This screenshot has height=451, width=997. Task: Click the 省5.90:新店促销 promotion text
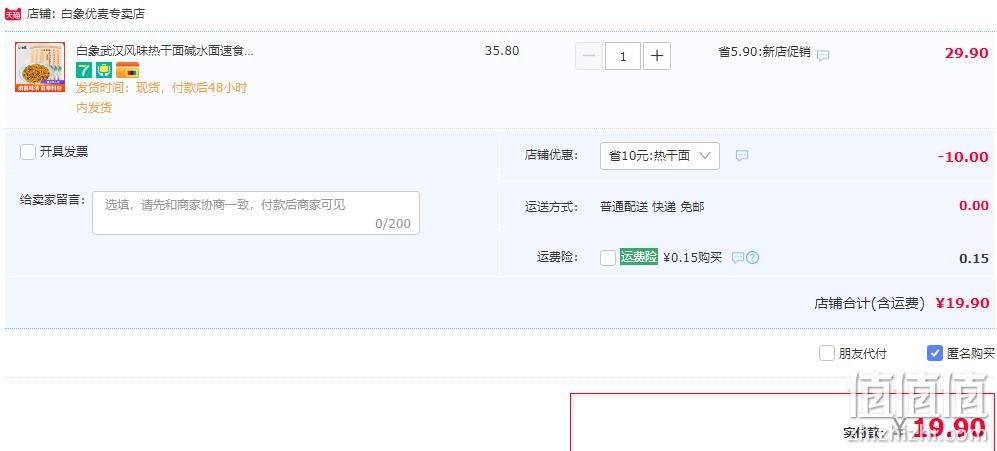click(x=764, y=53)
